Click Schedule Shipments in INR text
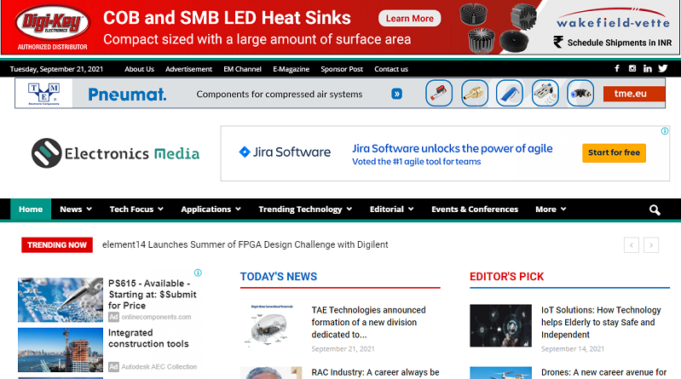 [619, 43]
